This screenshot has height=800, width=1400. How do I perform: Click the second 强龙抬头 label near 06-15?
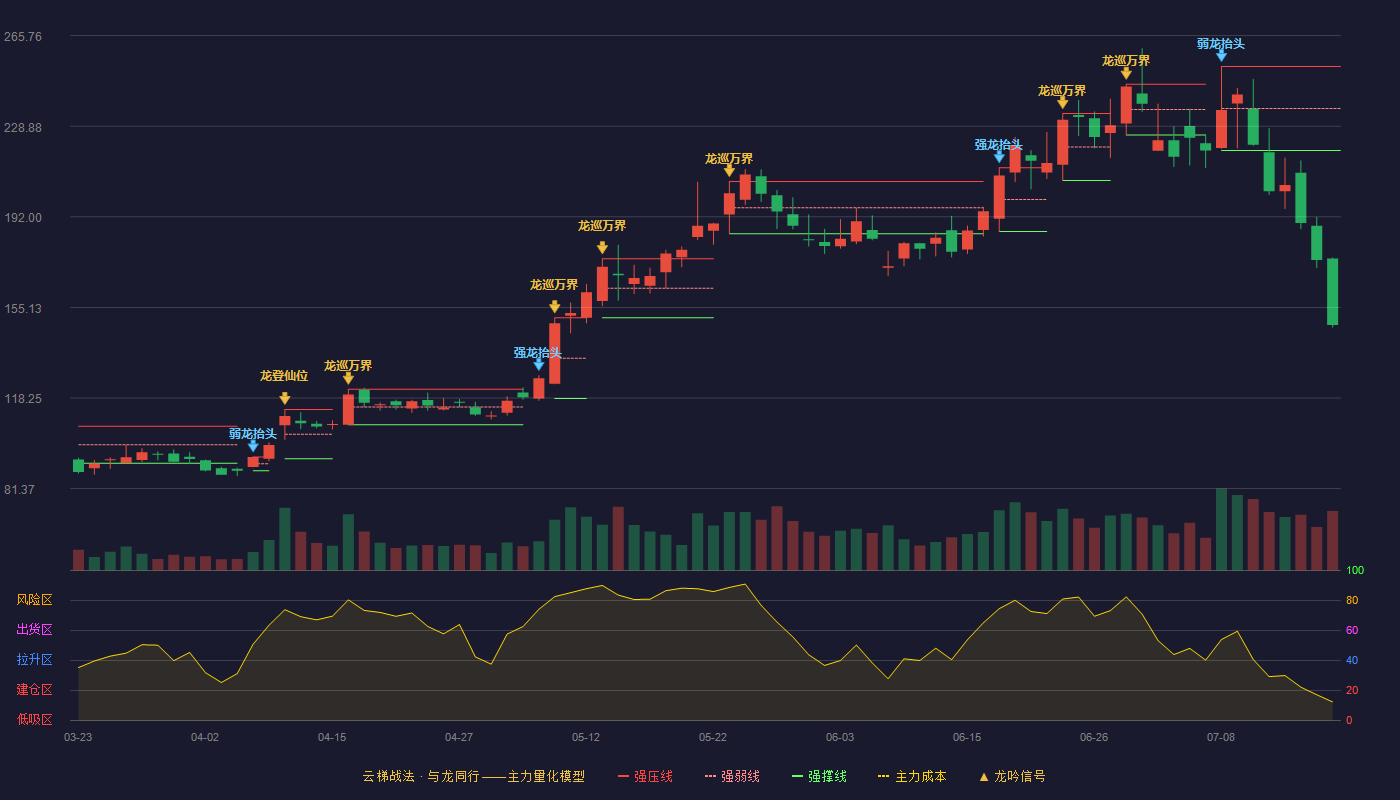(x=999, y=145)
